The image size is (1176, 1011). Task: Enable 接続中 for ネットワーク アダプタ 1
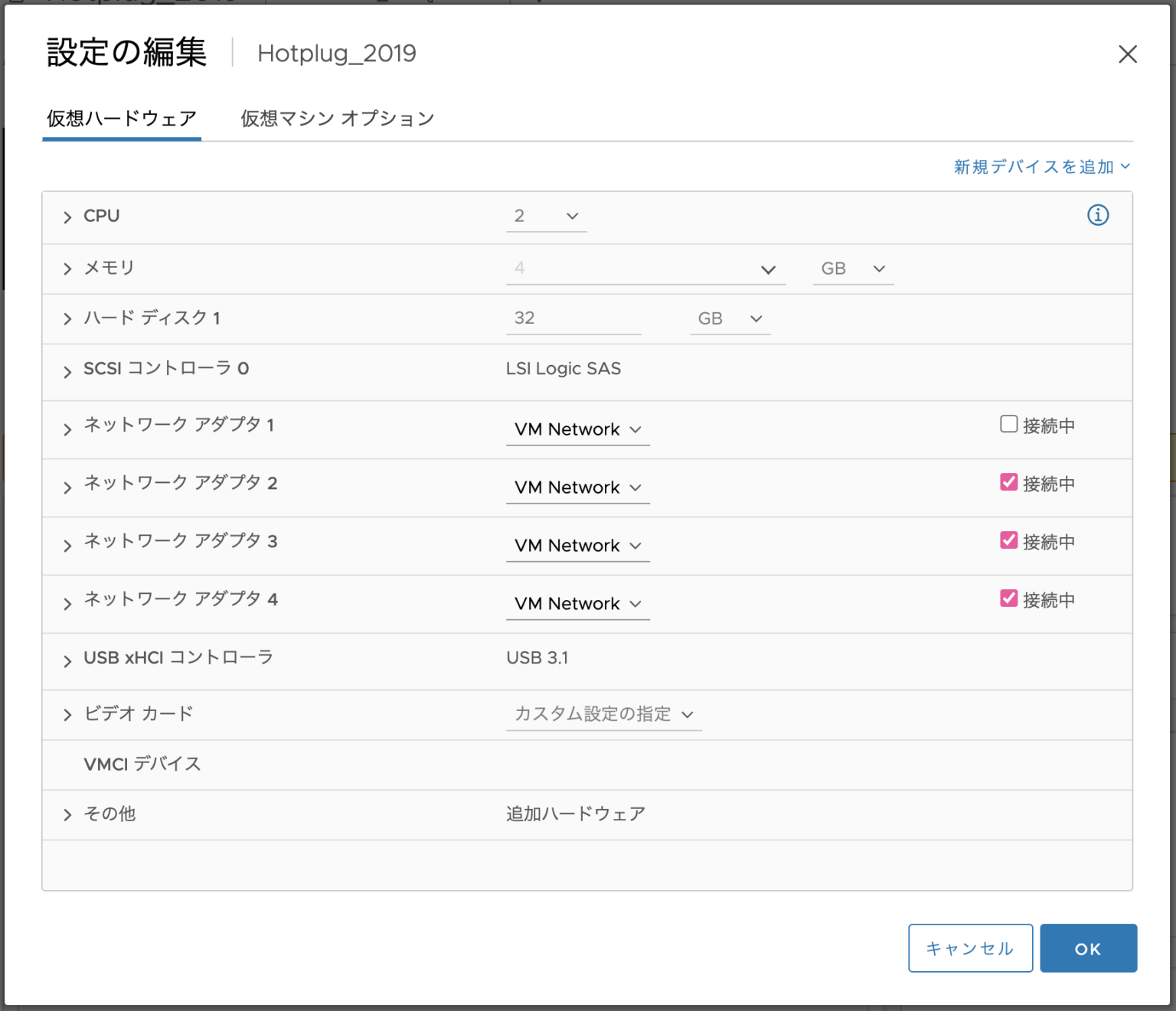point(1008,424)
